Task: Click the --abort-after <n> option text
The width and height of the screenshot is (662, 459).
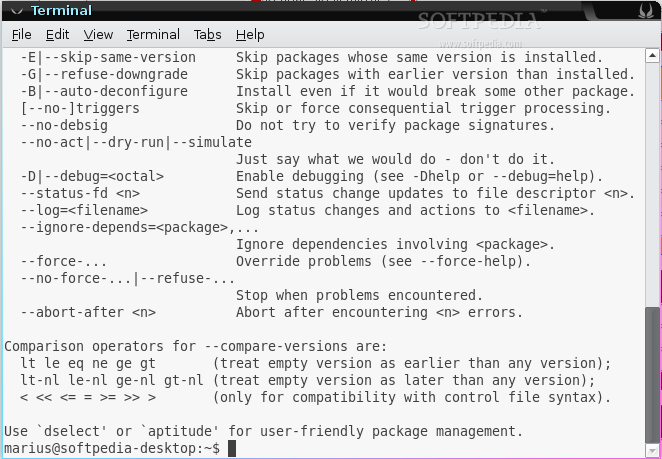Action: (x=88, y=312)
